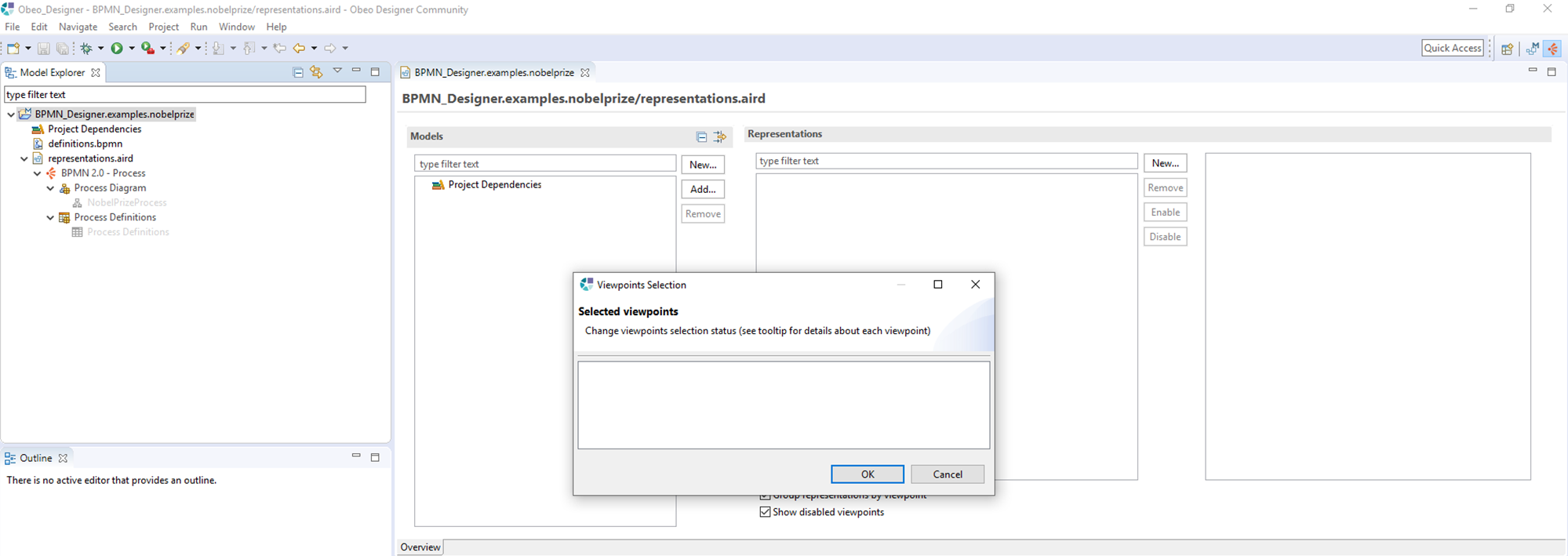The image size is (1568, 556).
Task: Open the Navigate menu
Action: (x=78, y=27)
